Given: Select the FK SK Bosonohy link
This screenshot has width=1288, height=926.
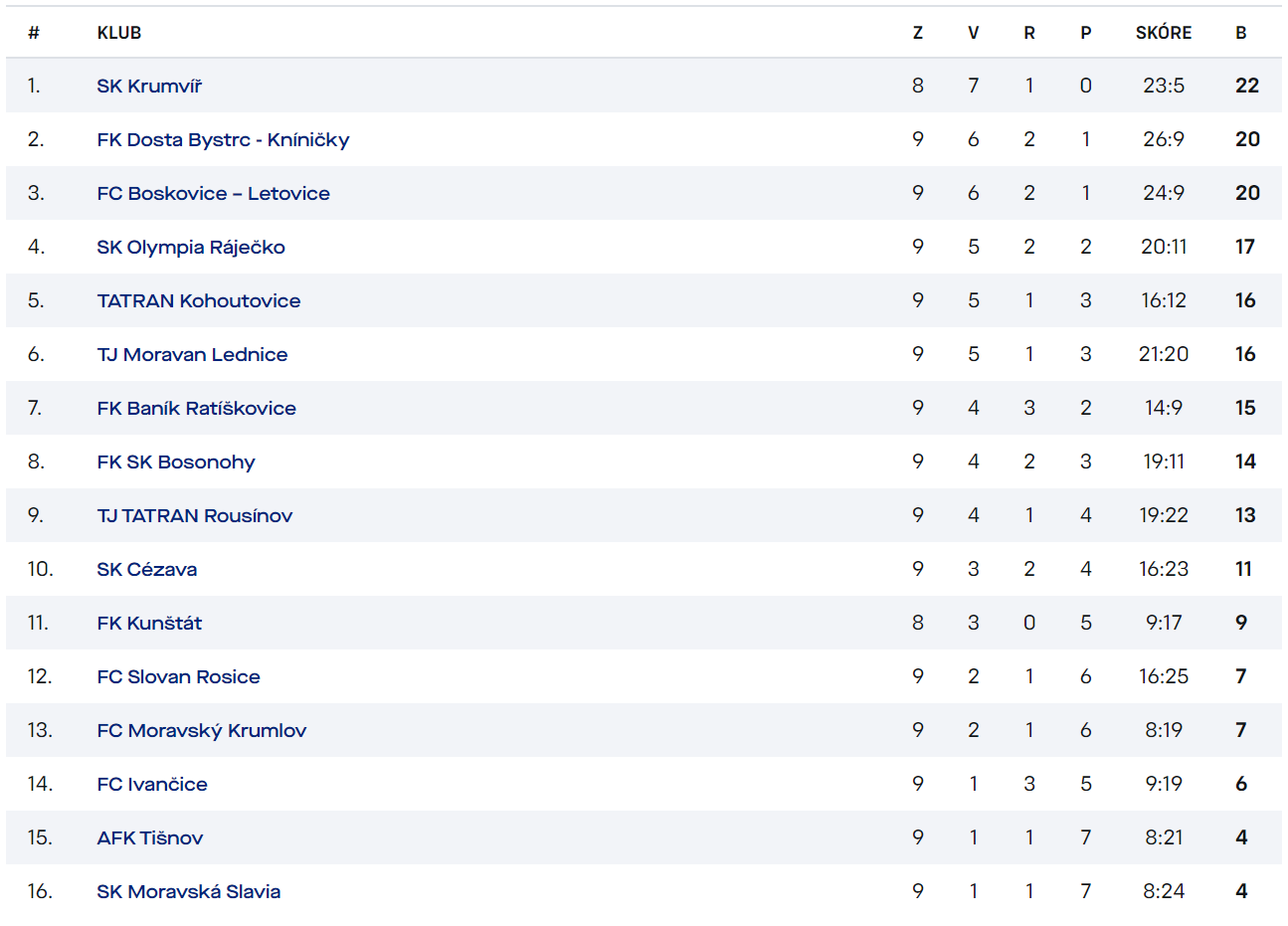Looking at the screenshot, I should click(176, 462).
